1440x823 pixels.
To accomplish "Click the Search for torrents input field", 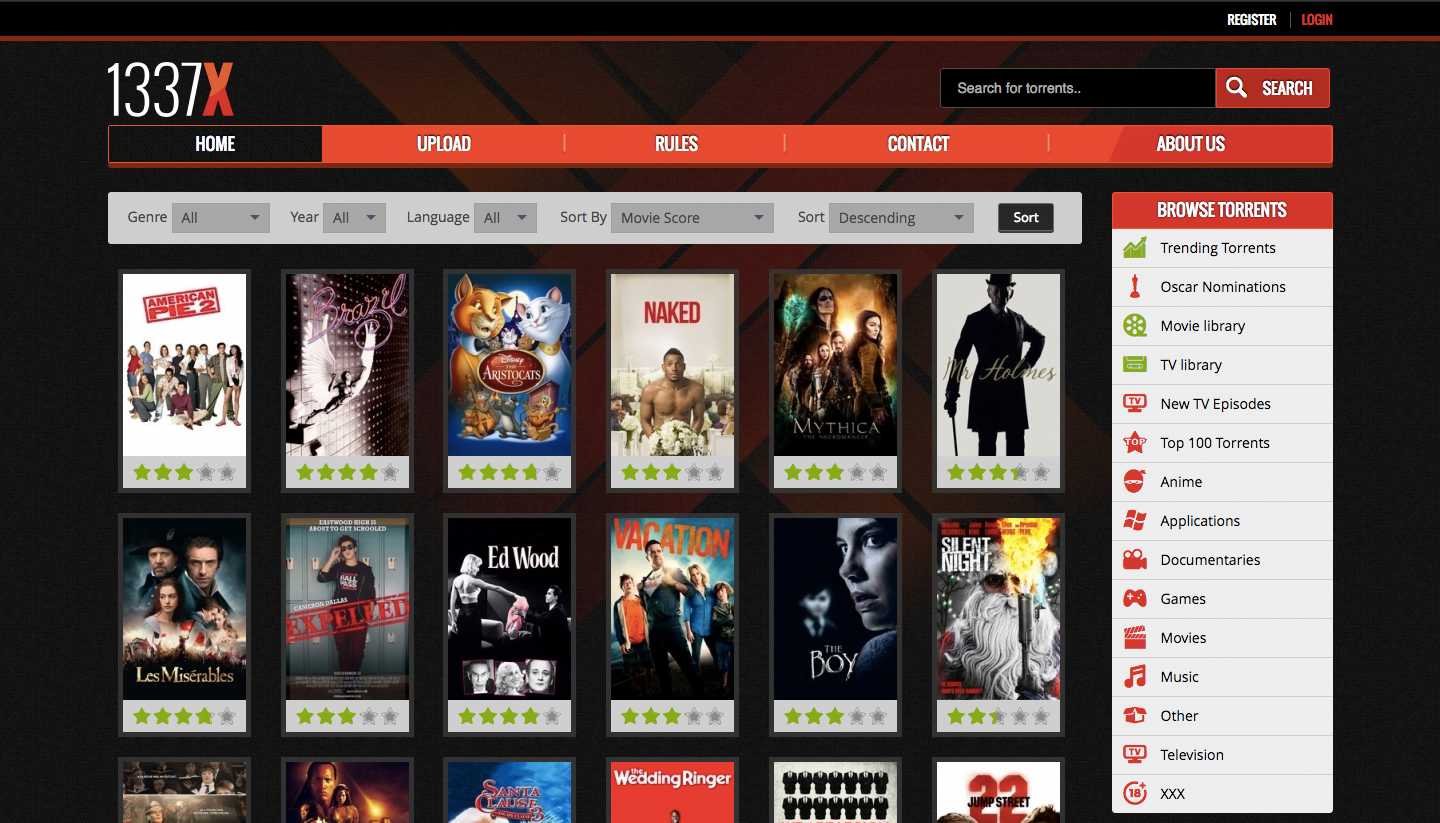I will [1078, 88].
